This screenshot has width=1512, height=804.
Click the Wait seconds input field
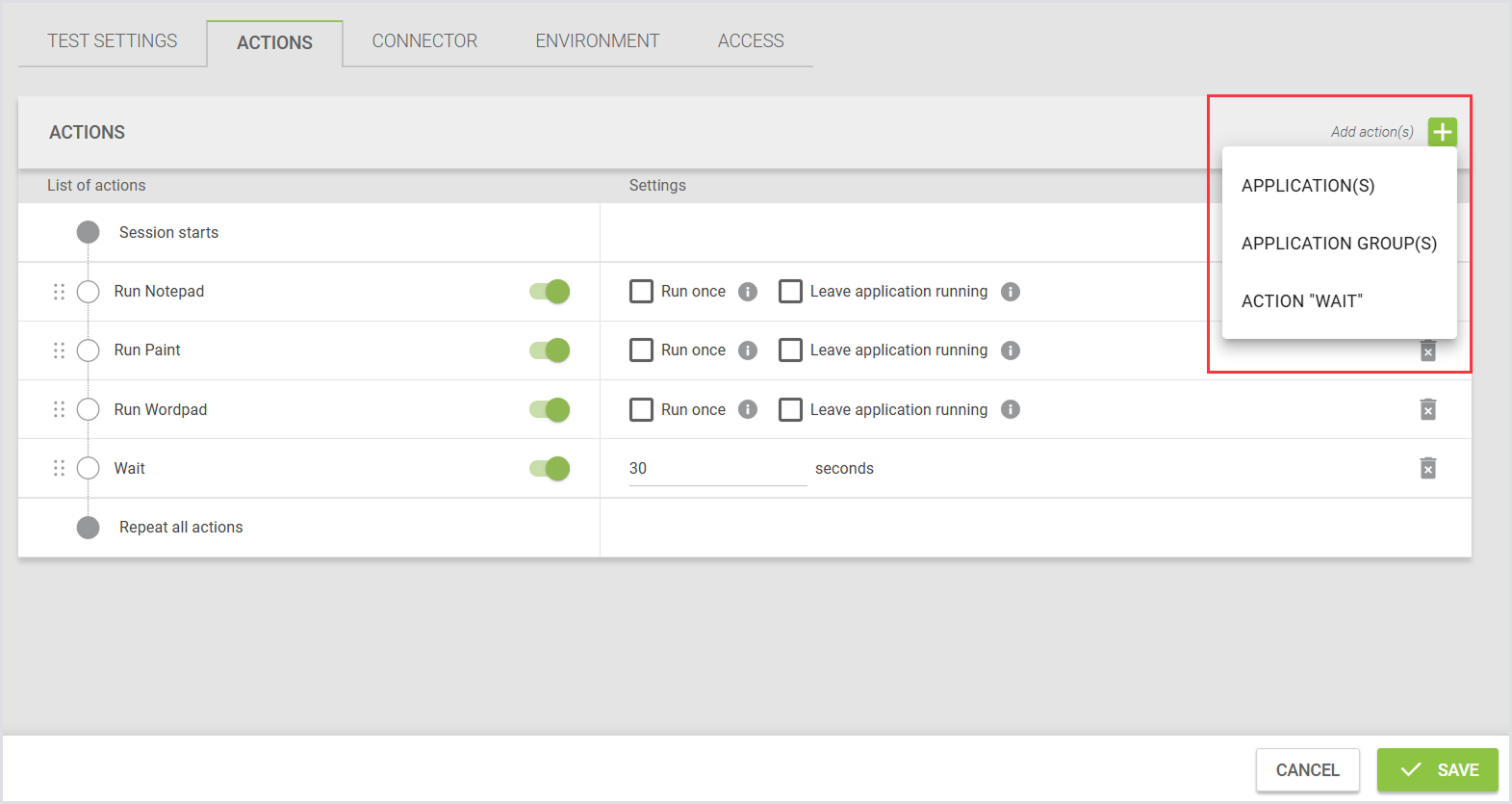717,468
